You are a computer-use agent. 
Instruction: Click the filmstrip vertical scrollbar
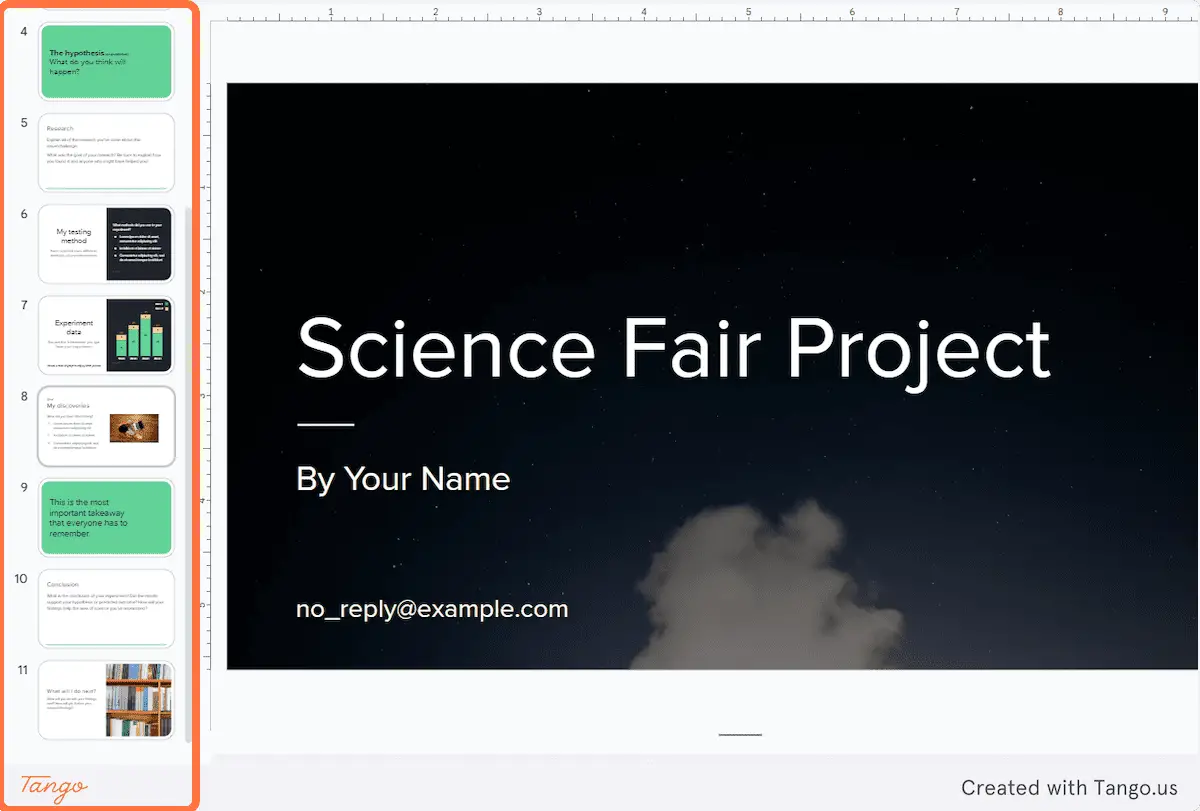[x=187, y=474]
